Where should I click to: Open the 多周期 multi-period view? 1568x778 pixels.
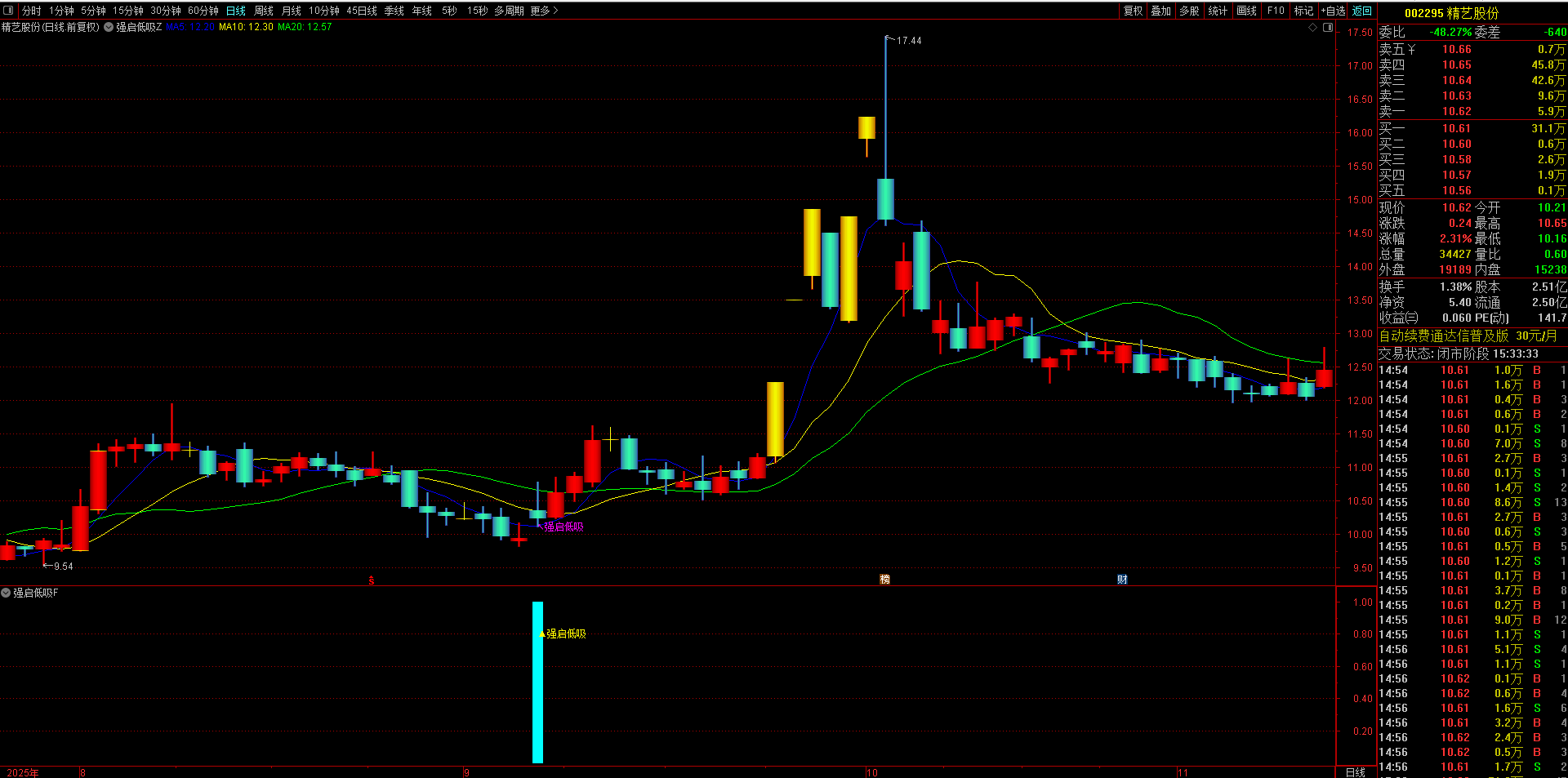(509, 11)
